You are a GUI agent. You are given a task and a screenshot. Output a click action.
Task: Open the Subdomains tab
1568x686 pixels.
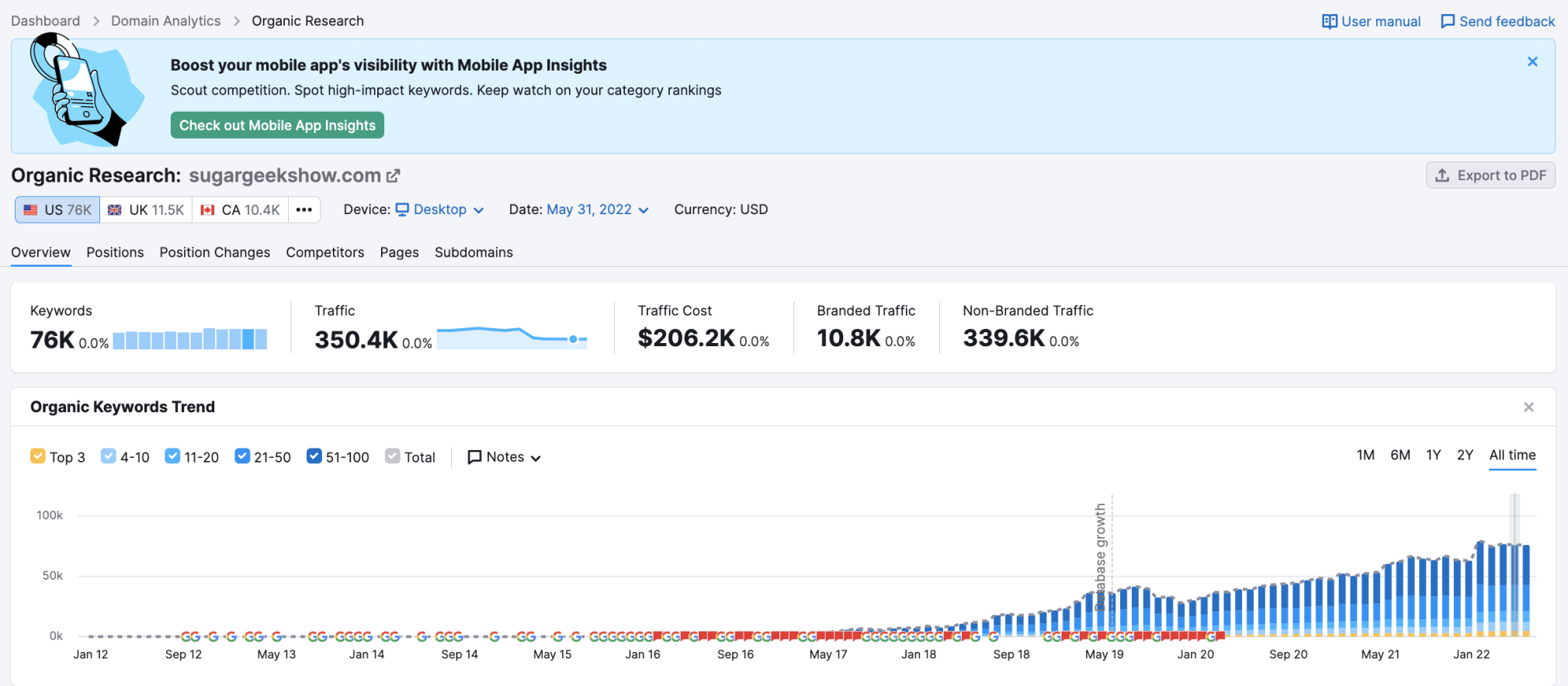[x=474, y=252]
